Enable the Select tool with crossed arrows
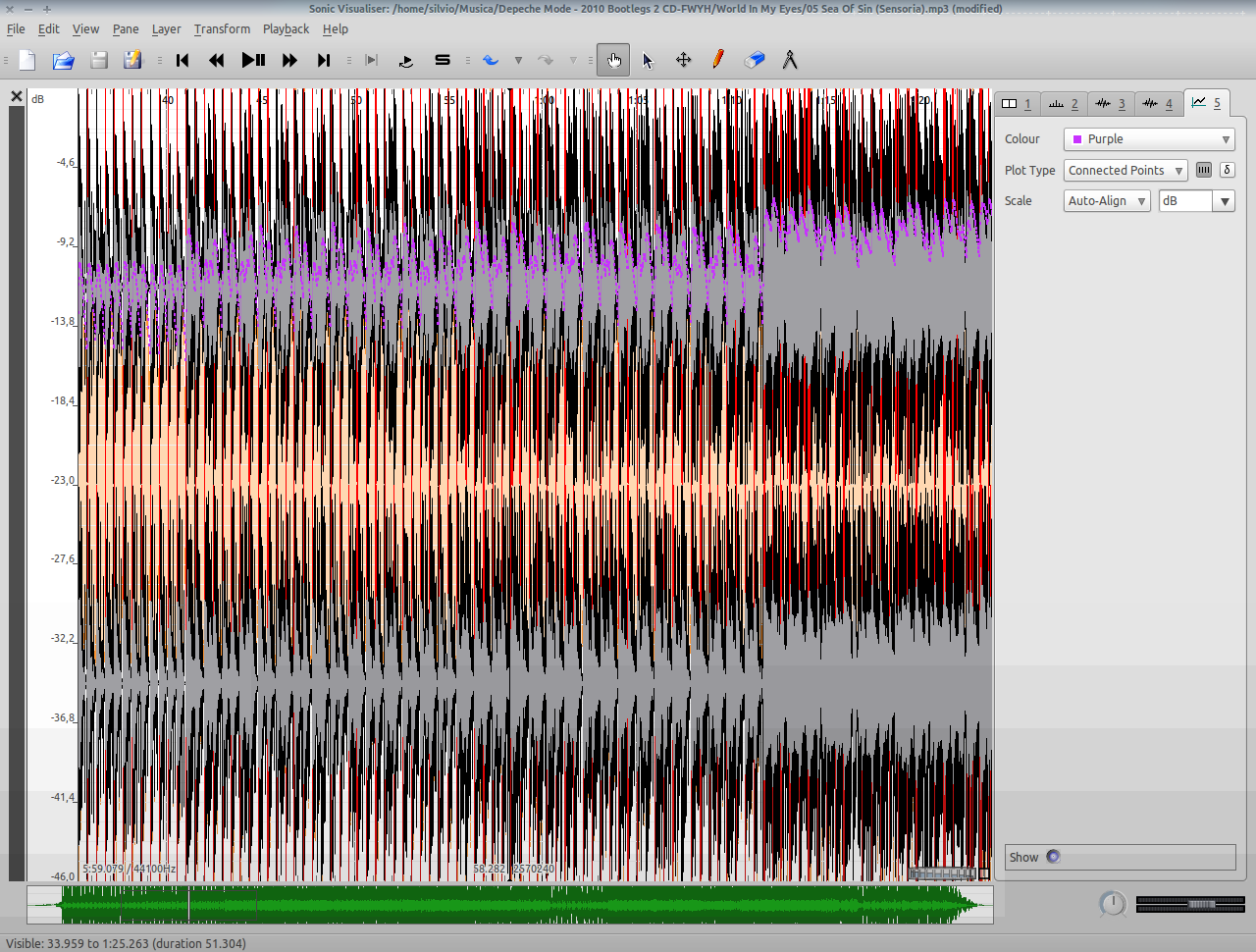Viewport: 1256px width, 952px height. (x=683, y=60)
